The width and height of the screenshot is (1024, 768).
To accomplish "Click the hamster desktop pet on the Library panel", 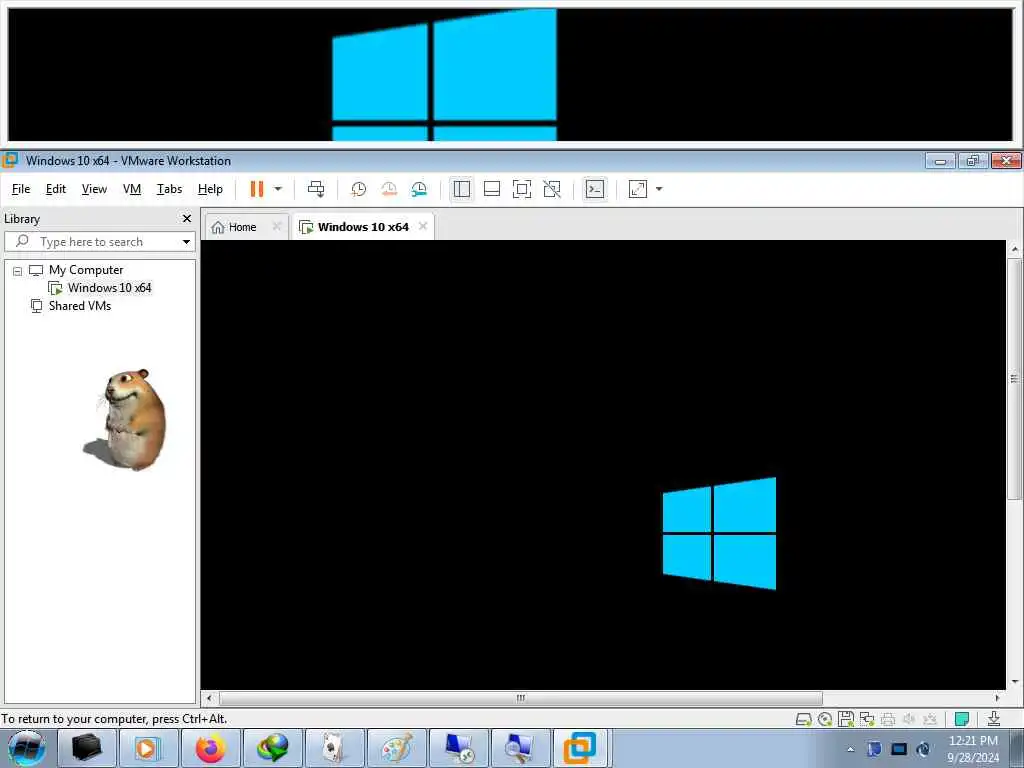I will (125, 419).
